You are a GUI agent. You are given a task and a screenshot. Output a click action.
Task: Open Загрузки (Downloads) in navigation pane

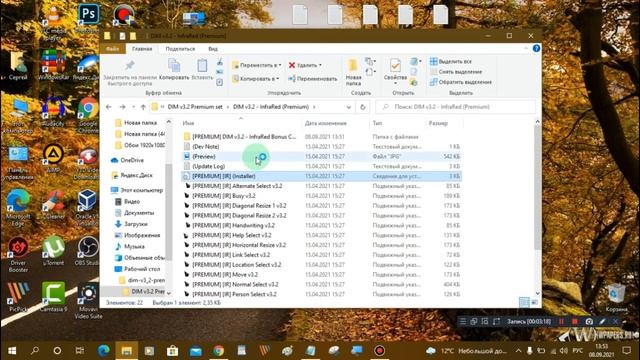pos(131,224)
